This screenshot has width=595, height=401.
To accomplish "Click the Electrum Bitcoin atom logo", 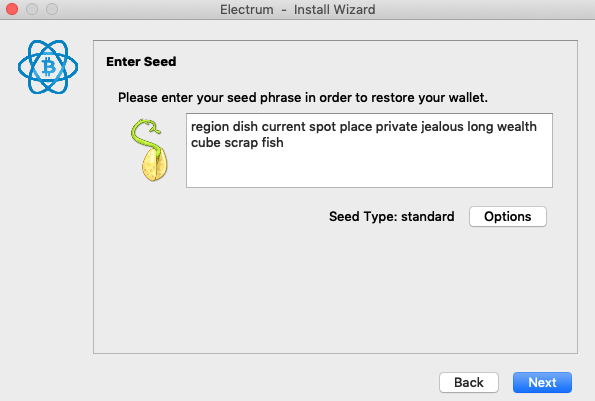I will pos(48,67).
